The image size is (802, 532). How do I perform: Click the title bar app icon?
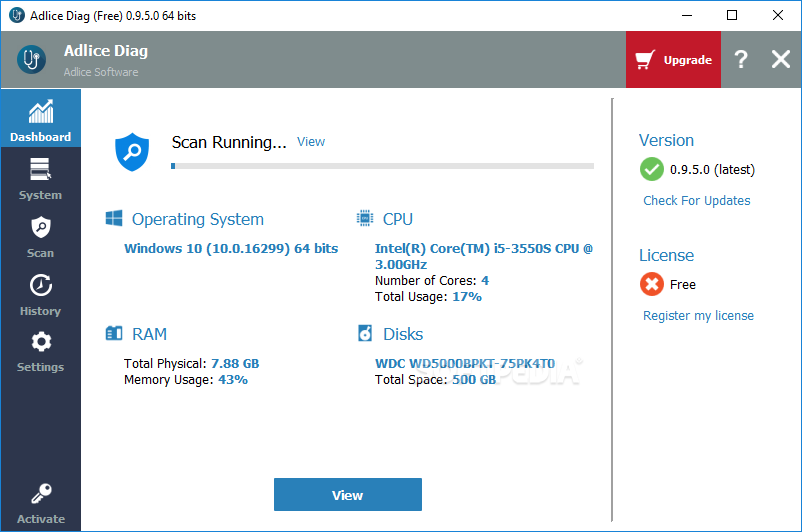click(17, 15)
